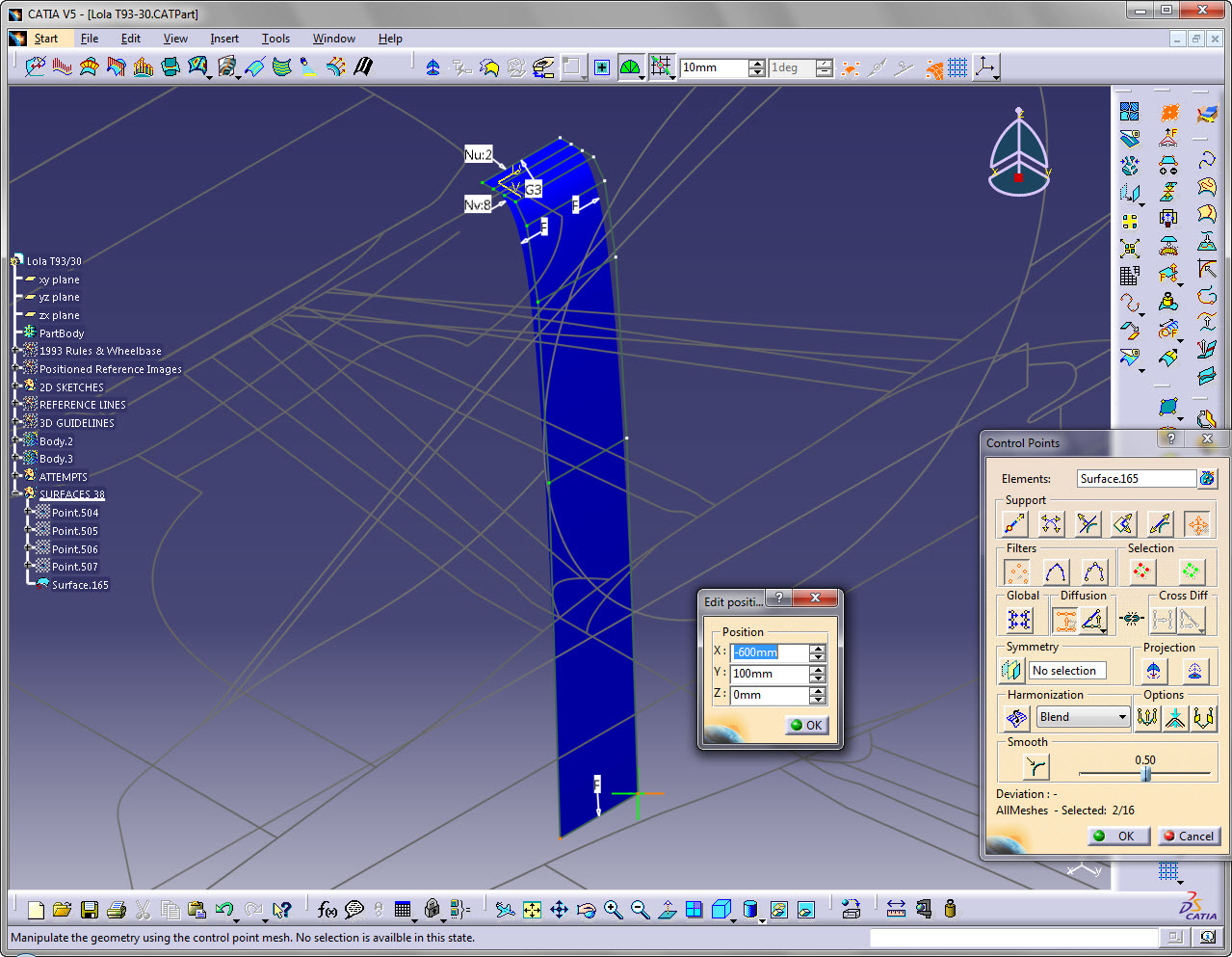Click the Print icon
This screenshot has width=1232, height=957.
tap(117, 909)
